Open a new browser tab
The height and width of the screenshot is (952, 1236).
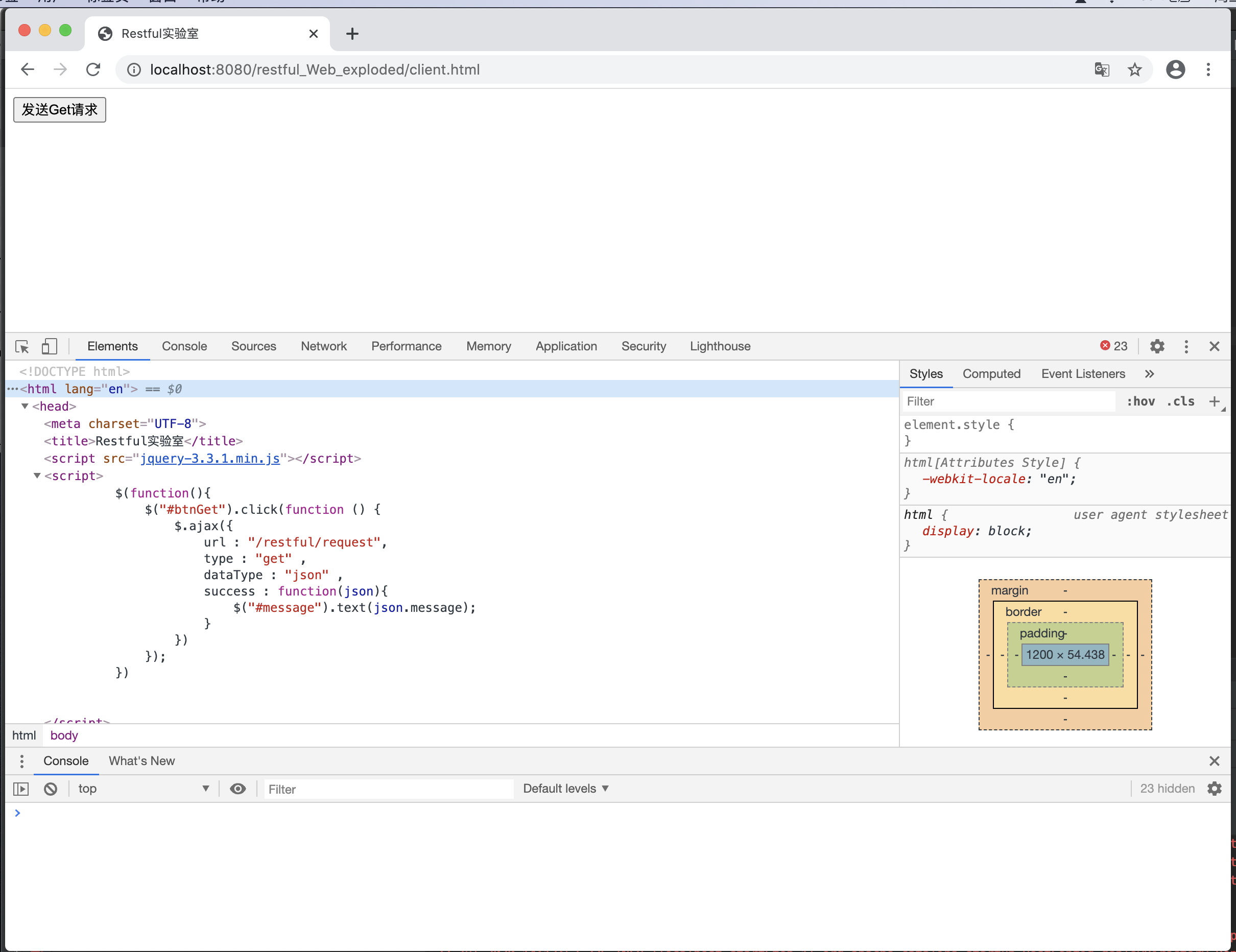(x=352, y=33)
